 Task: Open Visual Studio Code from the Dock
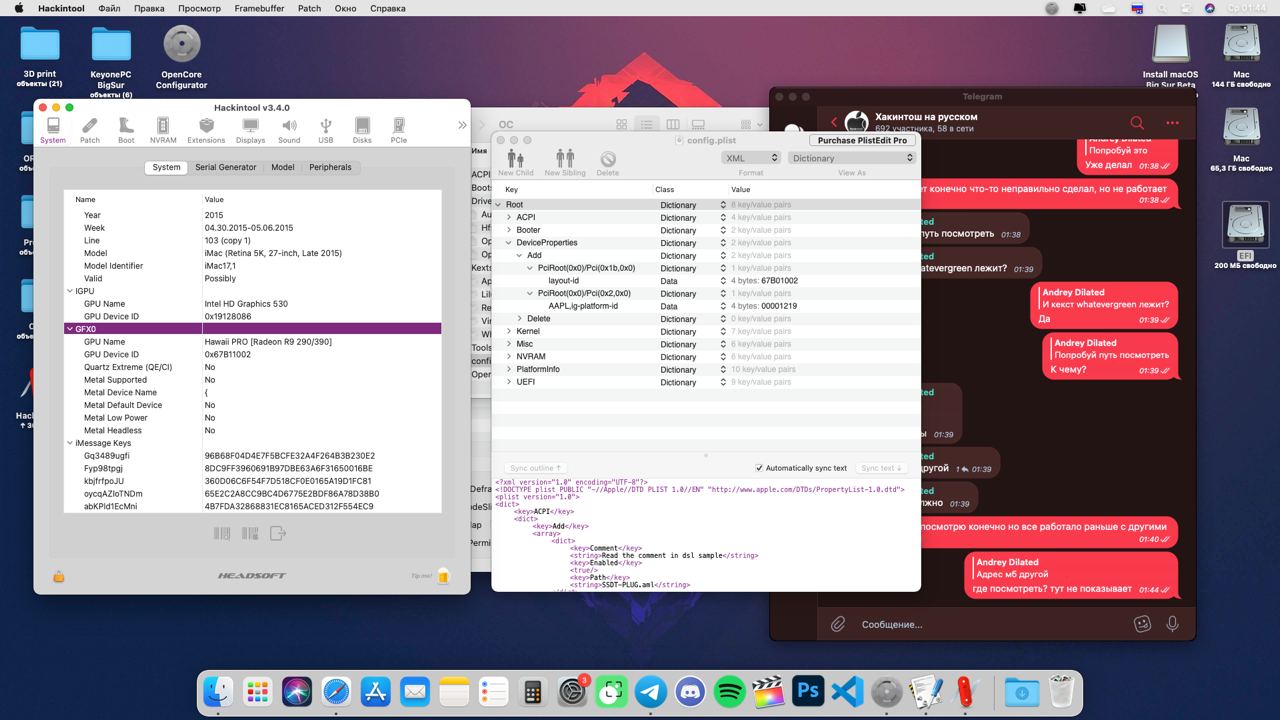coord(847,692)
